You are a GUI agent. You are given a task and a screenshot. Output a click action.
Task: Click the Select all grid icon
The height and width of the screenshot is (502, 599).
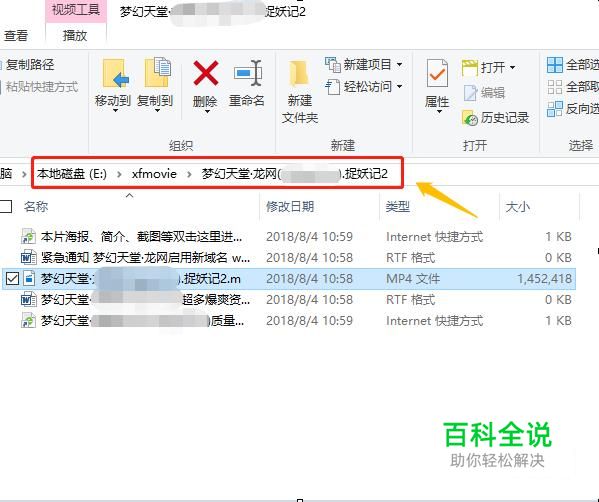click(x=555, y=65)
